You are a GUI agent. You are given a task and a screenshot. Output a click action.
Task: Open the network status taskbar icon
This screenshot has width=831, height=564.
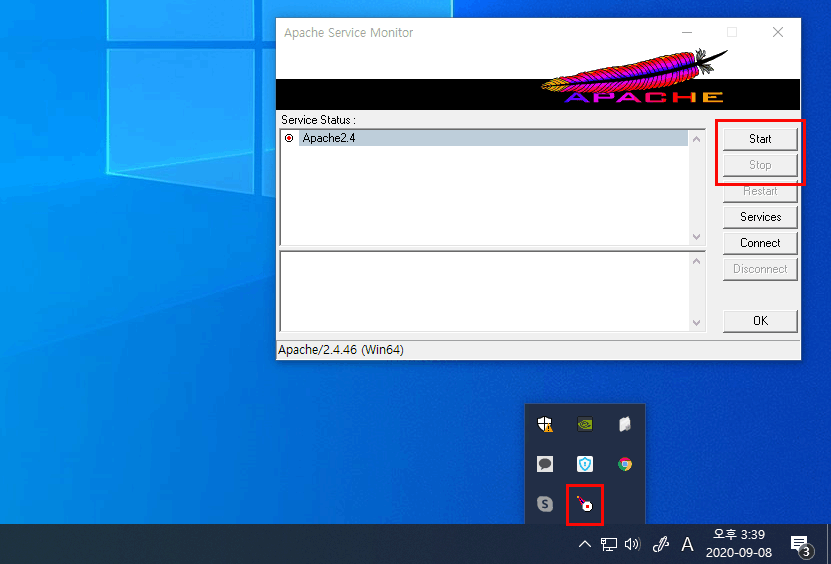(x=608, y=544)
